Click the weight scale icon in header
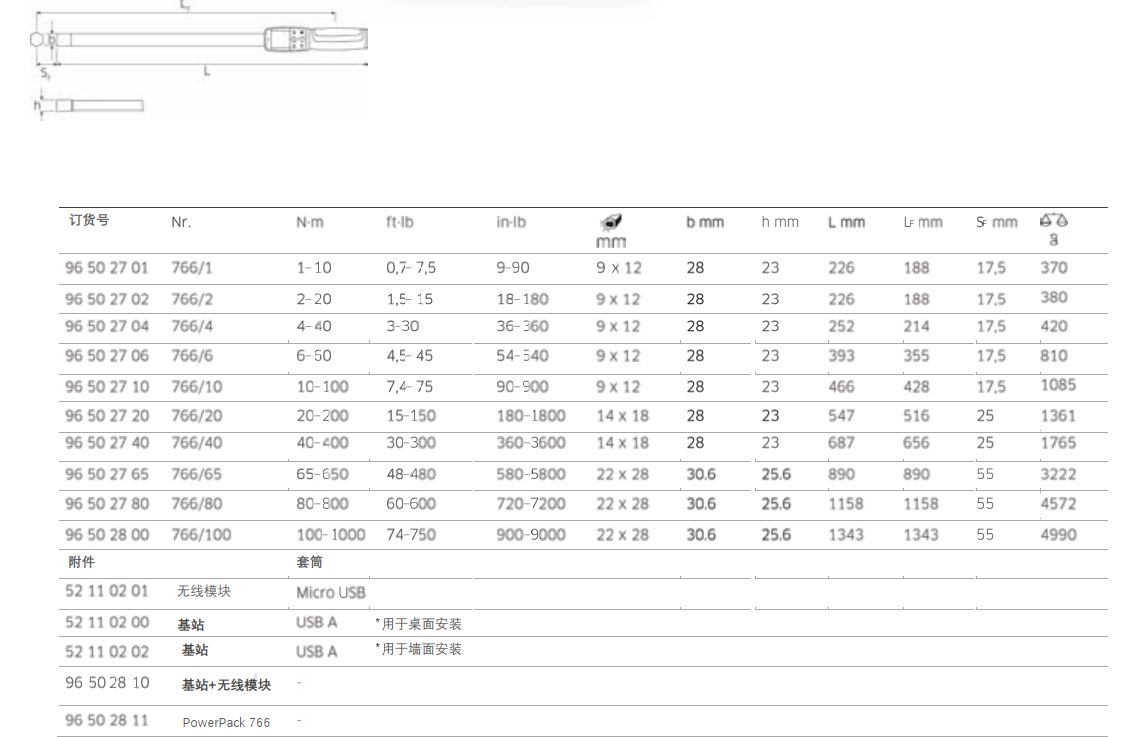 tap(1053, 220)
